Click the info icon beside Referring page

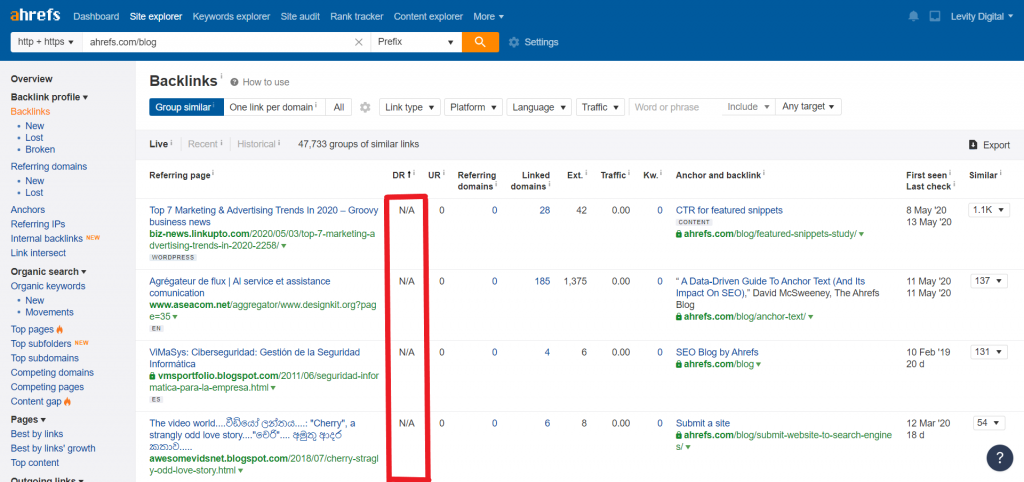(214, 174)
